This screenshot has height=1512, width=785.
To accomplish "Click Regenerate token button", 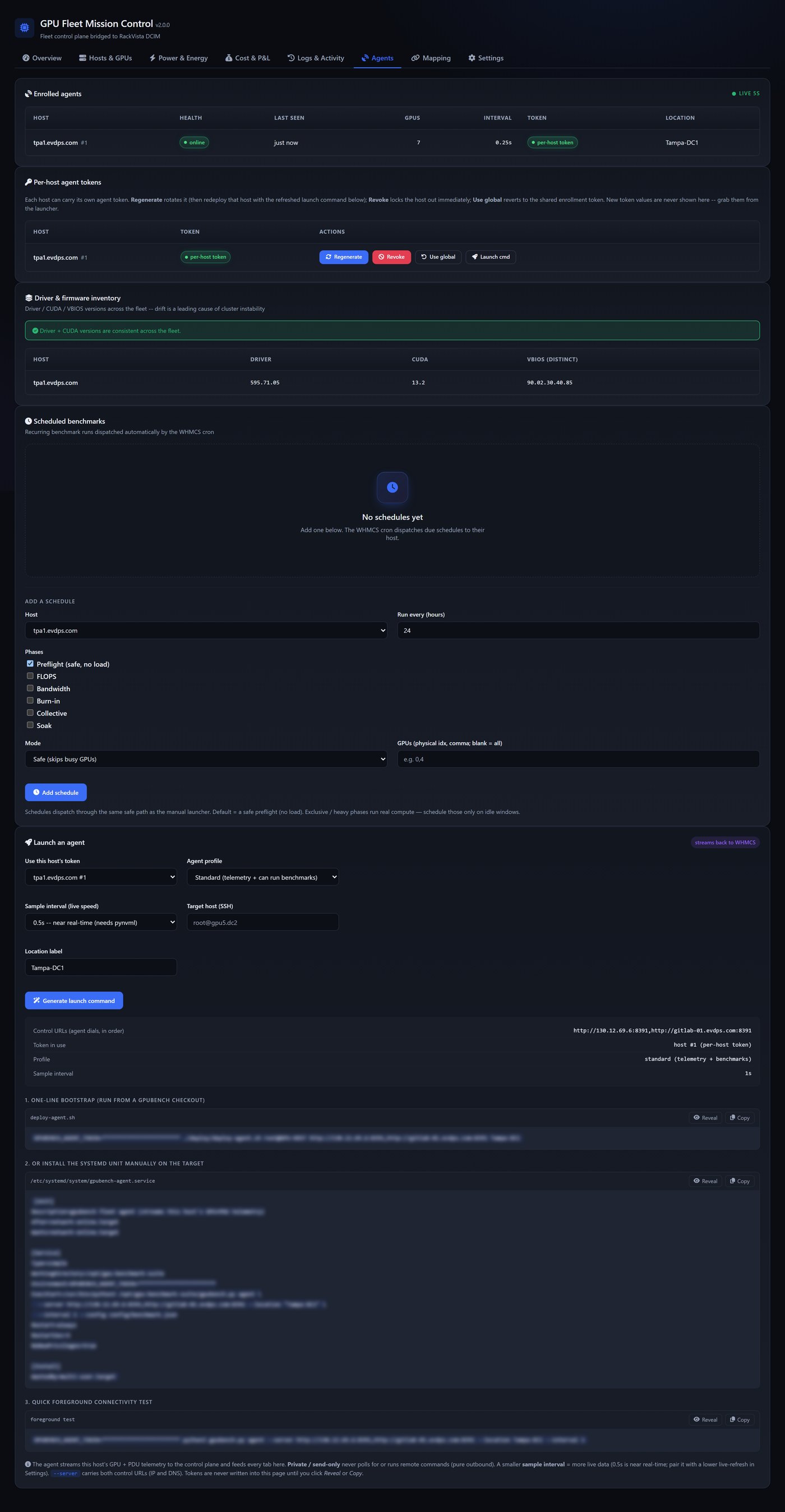I will pos(344,257).
